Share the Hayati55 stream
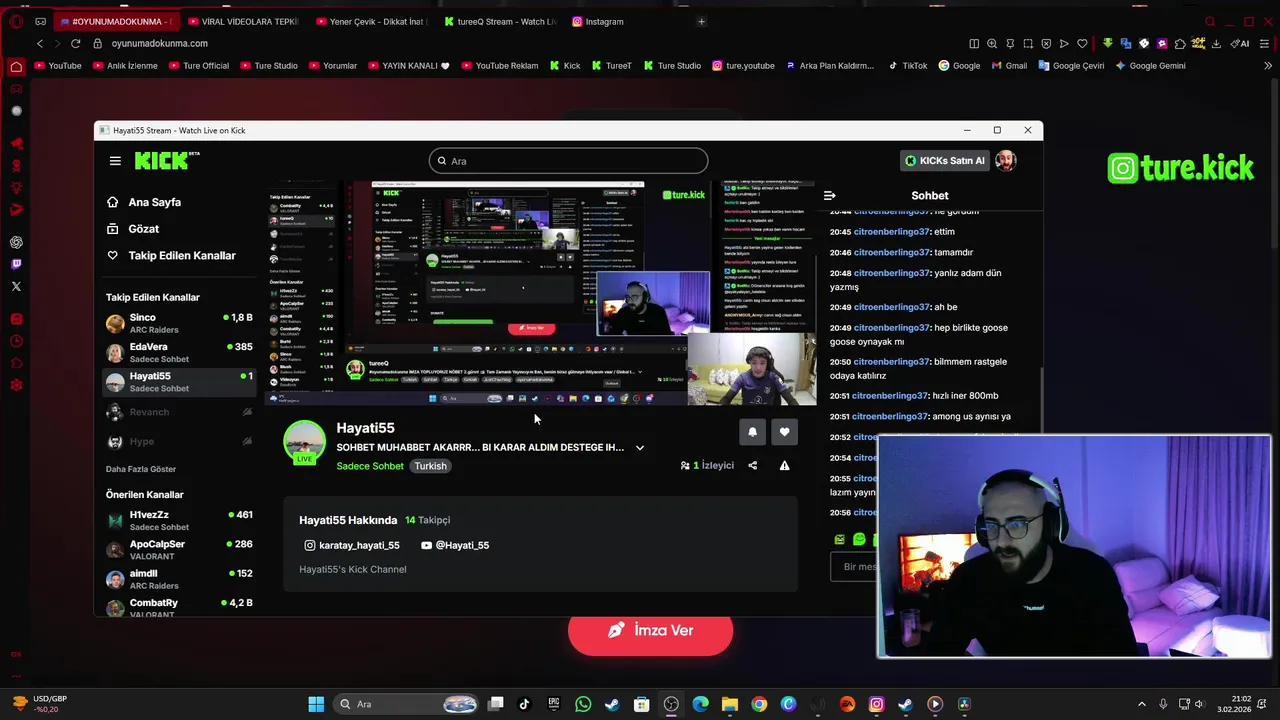1280x720 pixels. point(753,465)
